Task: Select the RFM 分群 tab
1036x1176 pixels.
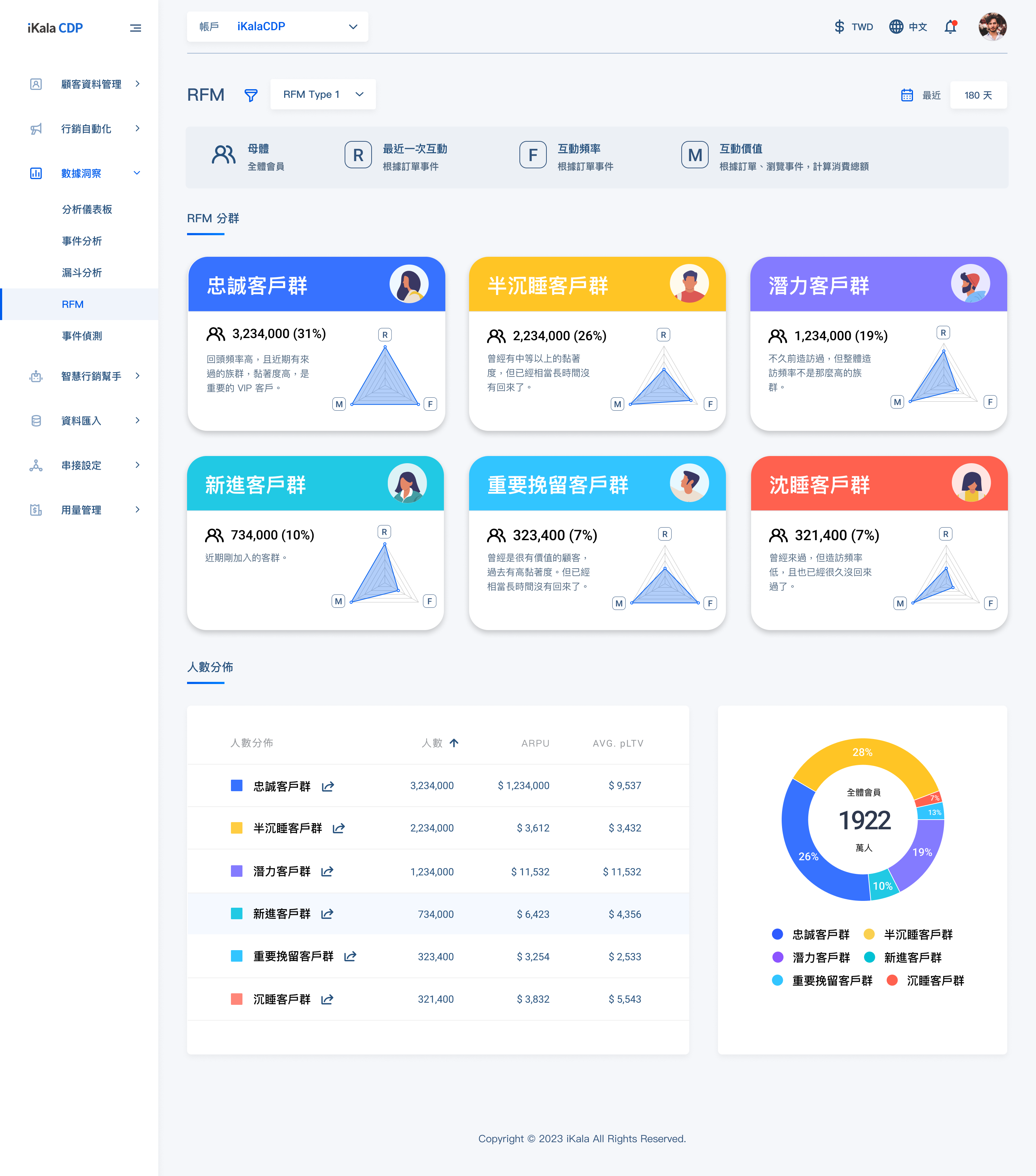Action: click(213, 219)
